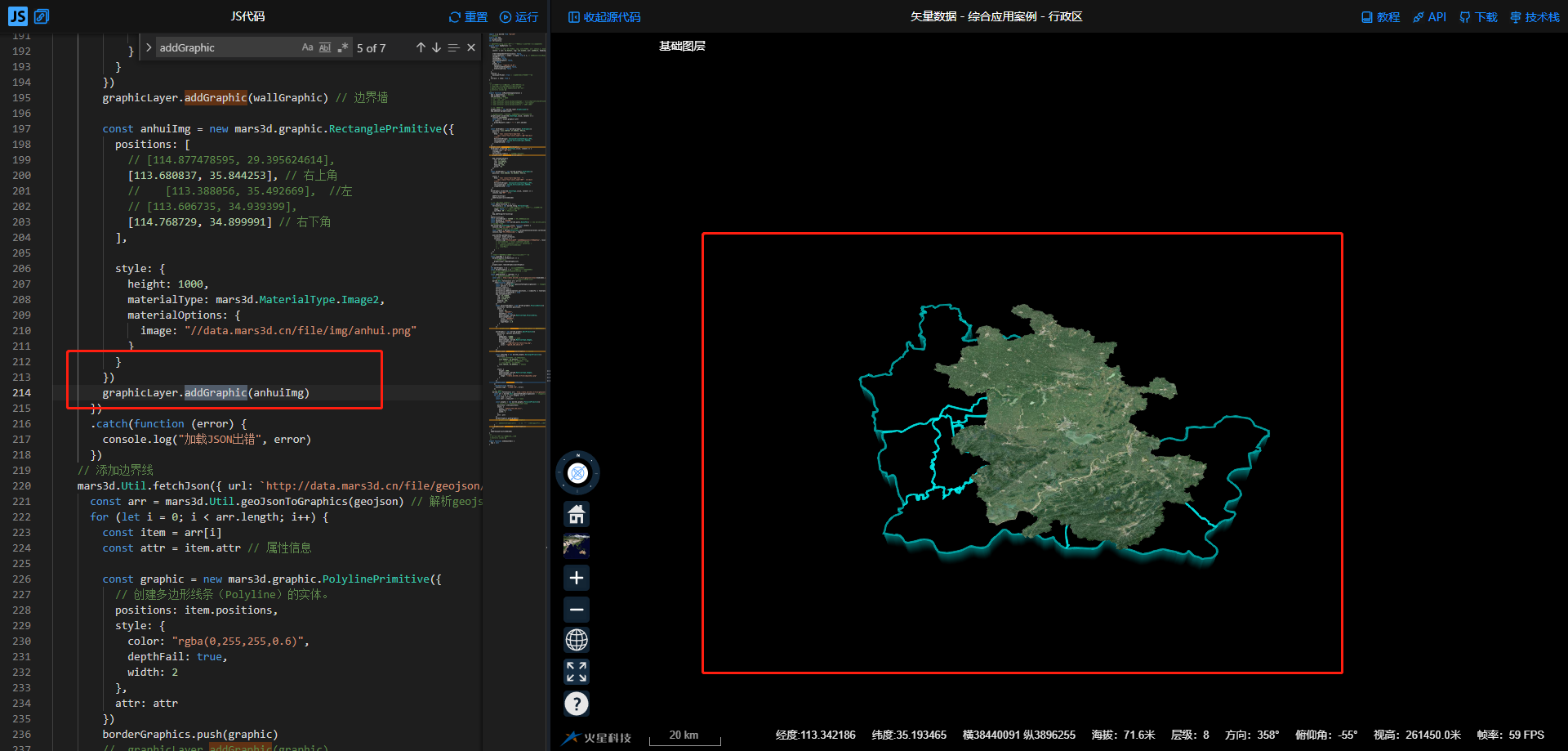
Task: Click the 基础图层 label
Action: point(682,47)
